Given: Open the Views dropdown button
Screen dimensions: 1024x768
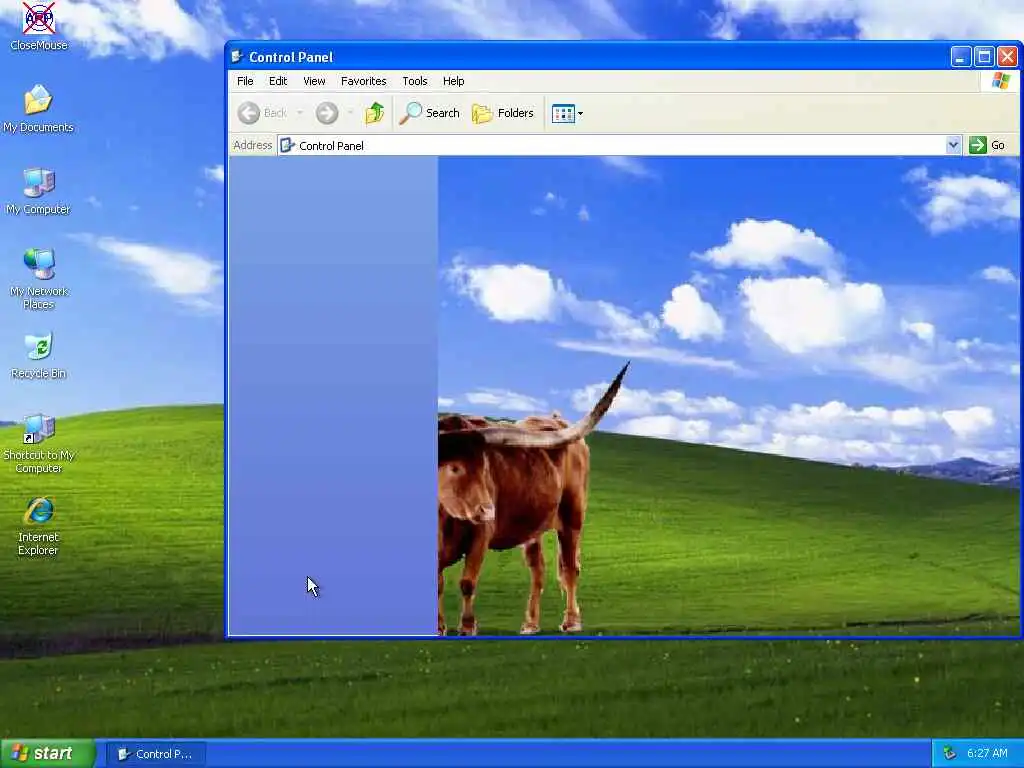Looking at the screenshot, I should pyautogui.click(x=567, y=114).
